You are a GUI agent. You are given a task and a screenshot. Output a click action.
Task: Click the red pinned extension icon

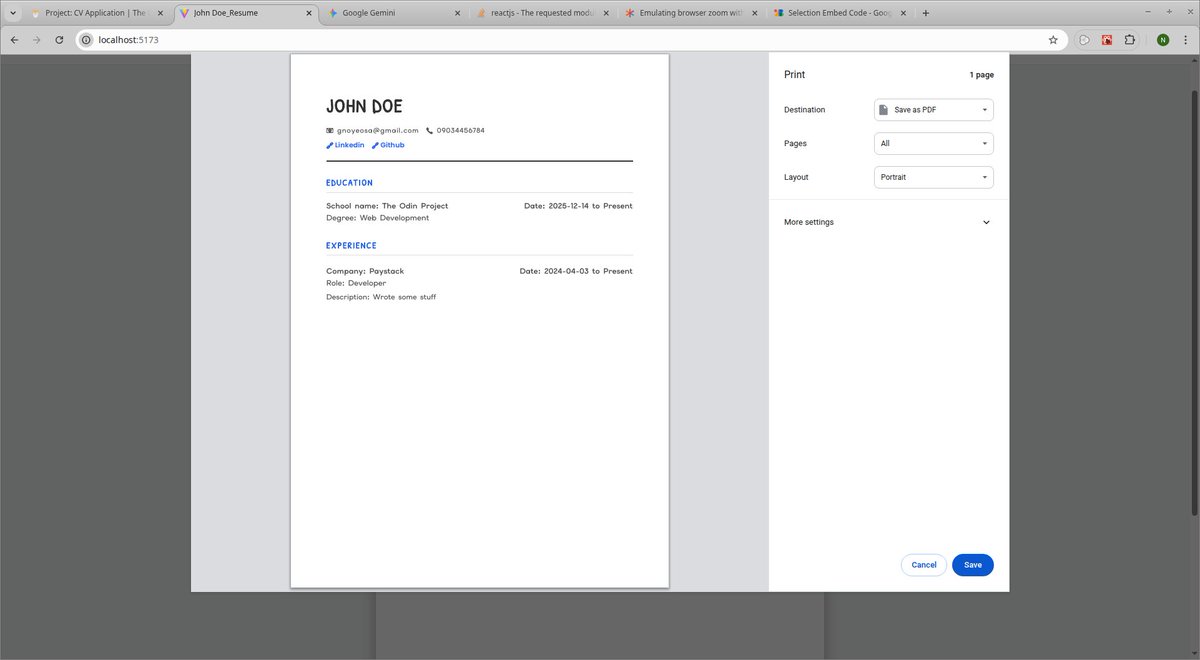(x=1107, y=40)
